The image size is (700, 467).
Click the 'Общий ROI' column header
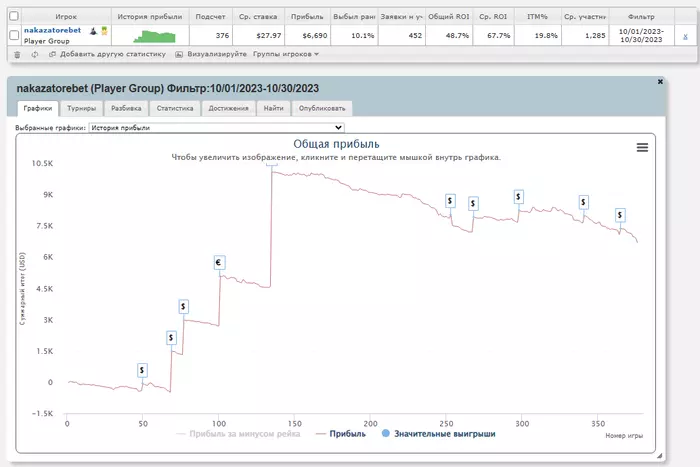pyautogui.click(x=449, y=17)
